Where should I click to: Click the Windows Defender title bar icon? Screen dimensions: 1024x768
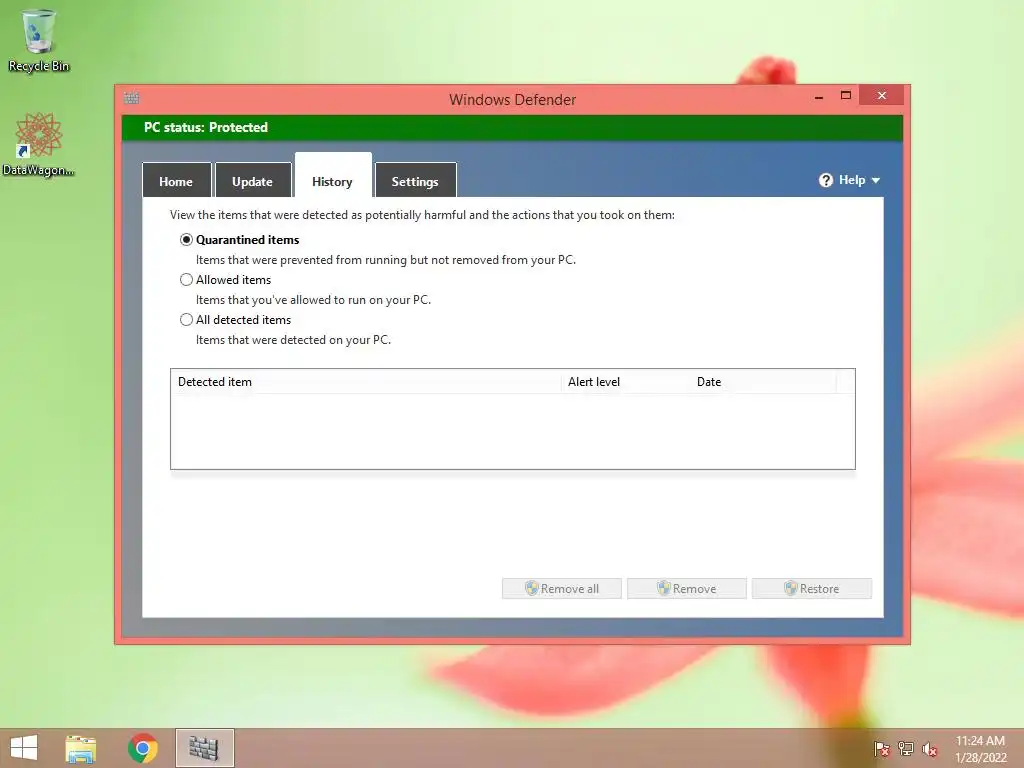pos(131,98)
